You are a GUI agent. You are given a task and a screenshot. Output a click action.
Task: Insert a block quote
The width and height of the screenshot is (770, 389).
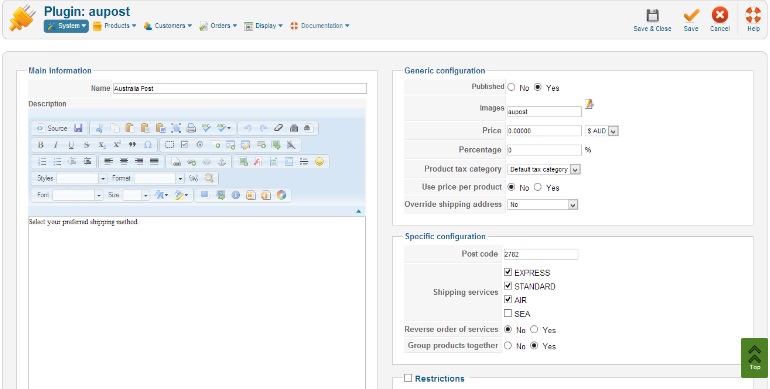pyautogui.click(x=132, y=145)
